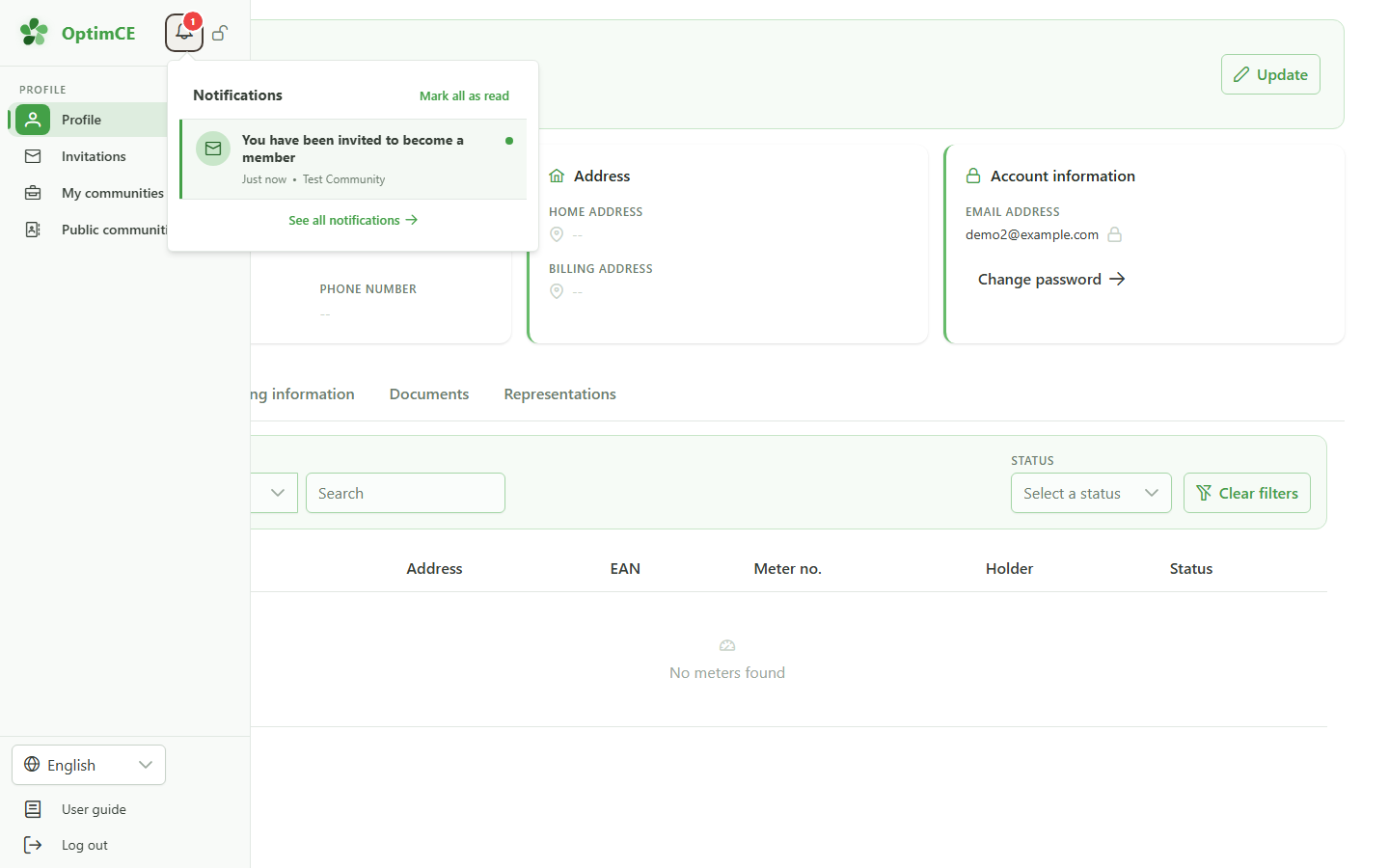Click the lock icon next to email
The height and width of the screenshot is (868, 1389).
click(1115, 234)
